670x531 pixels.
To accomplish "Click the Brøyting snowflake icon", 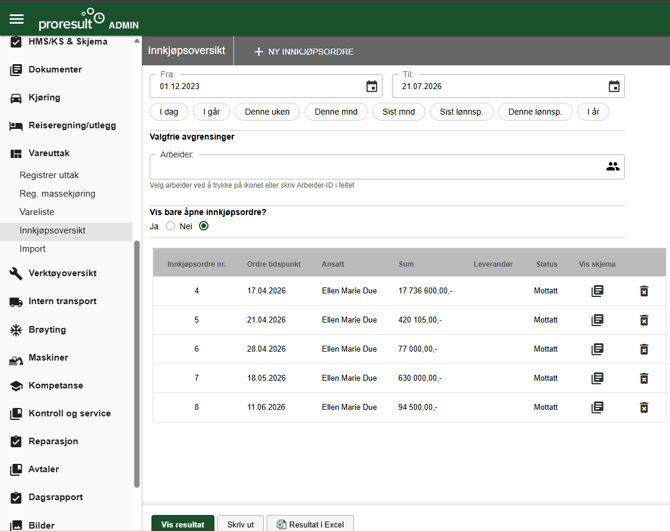I will (16, 330).
